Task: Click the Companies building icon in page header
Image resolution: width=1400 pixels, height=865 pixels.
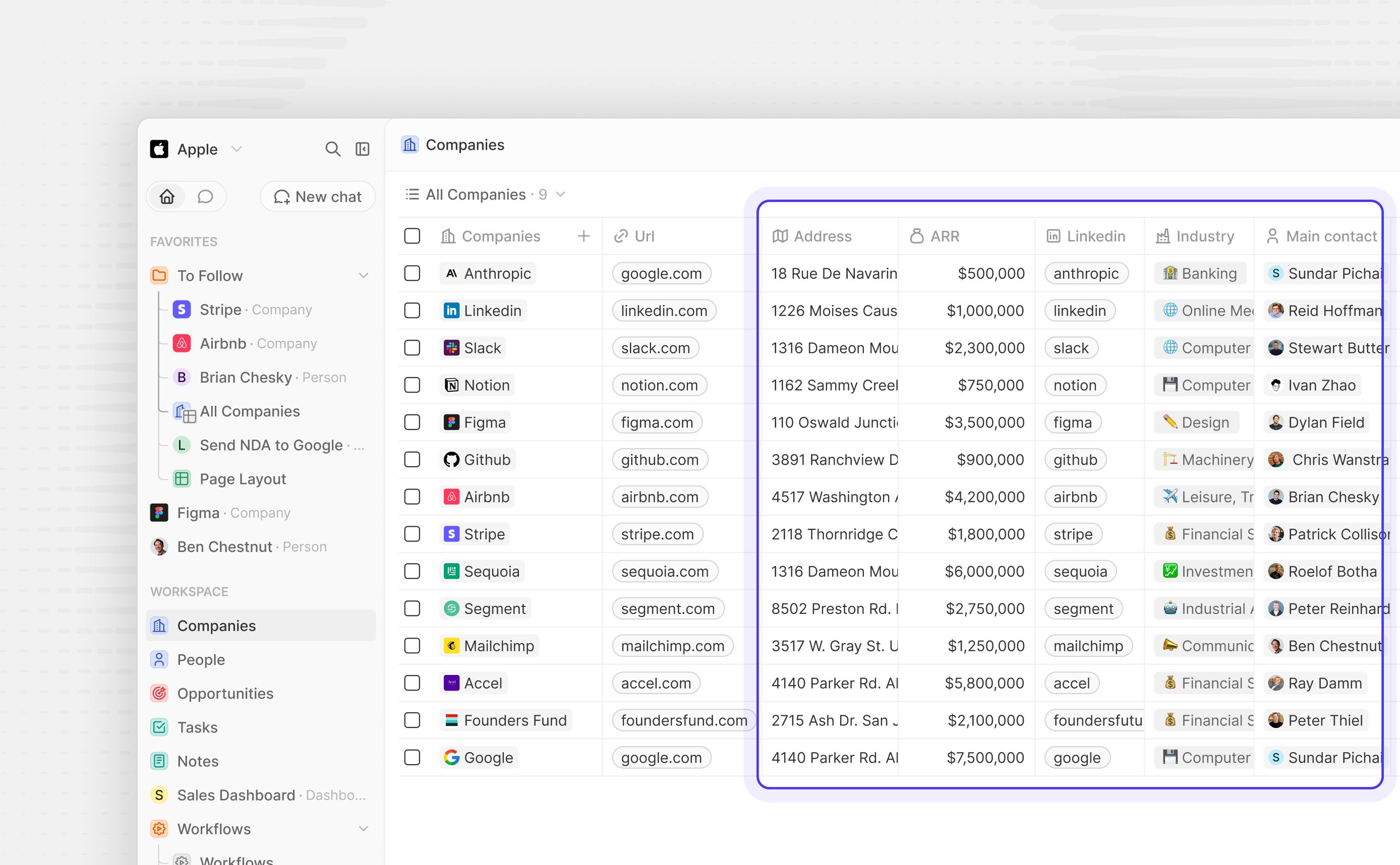Action: 410,145
